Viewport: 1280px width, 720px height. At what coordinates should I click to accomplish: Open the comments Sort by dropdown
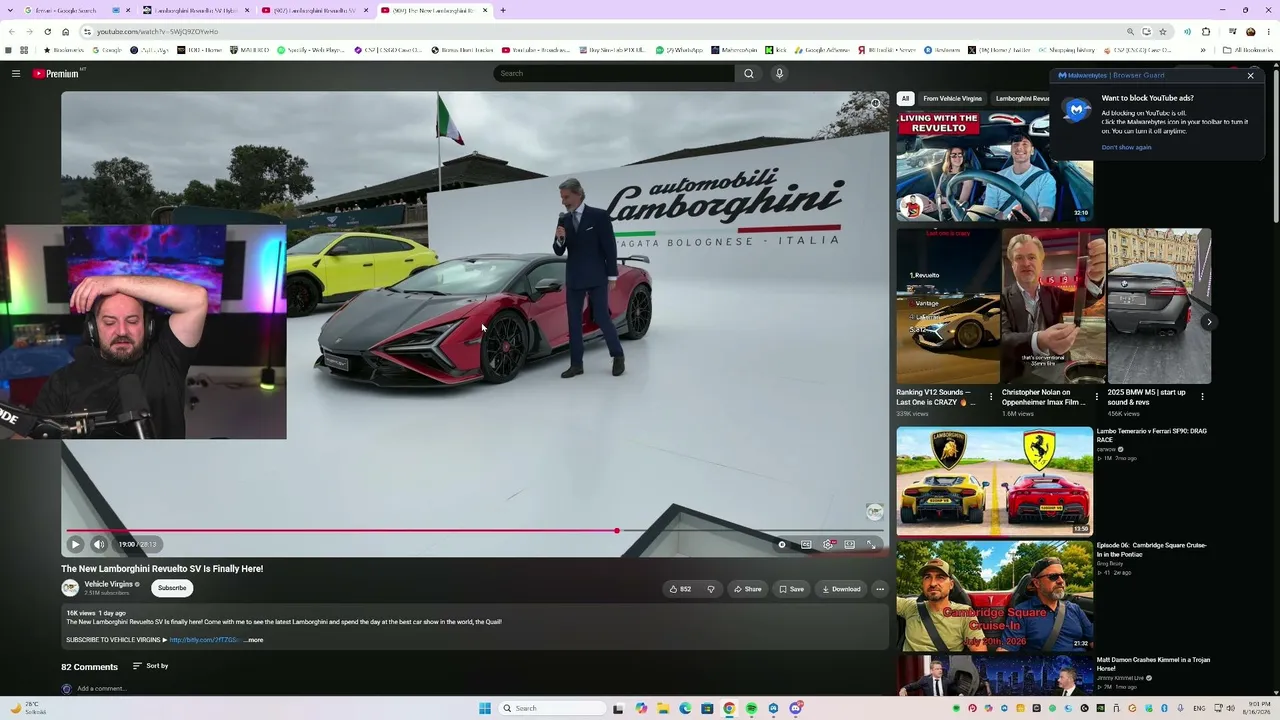150,666
